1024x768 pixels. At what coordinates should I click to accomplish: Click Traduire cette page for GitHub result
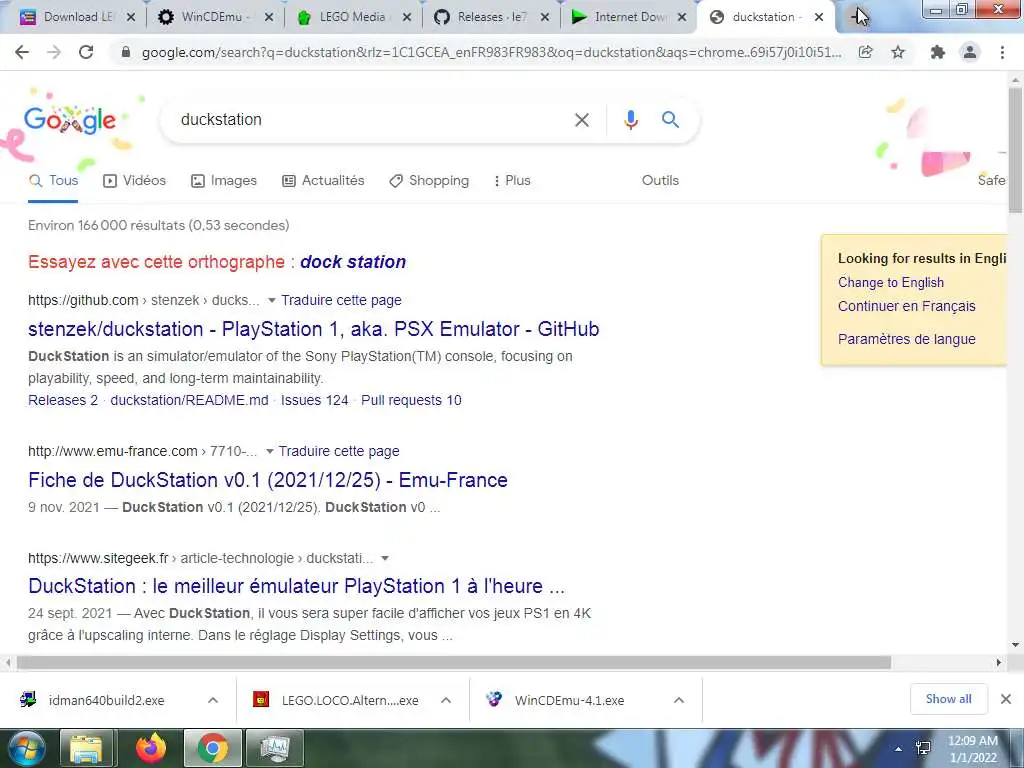[x=341, y=300]
